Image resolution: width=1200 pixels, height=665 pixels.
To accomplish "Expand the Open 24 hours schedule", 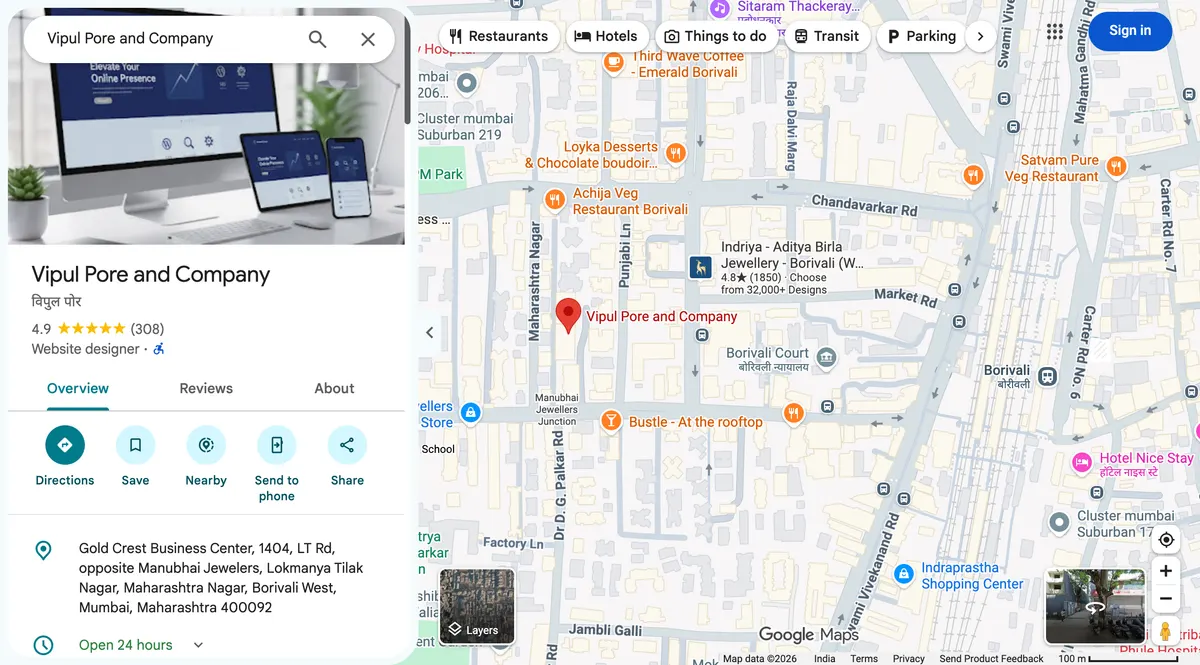I will coord(198,645).
